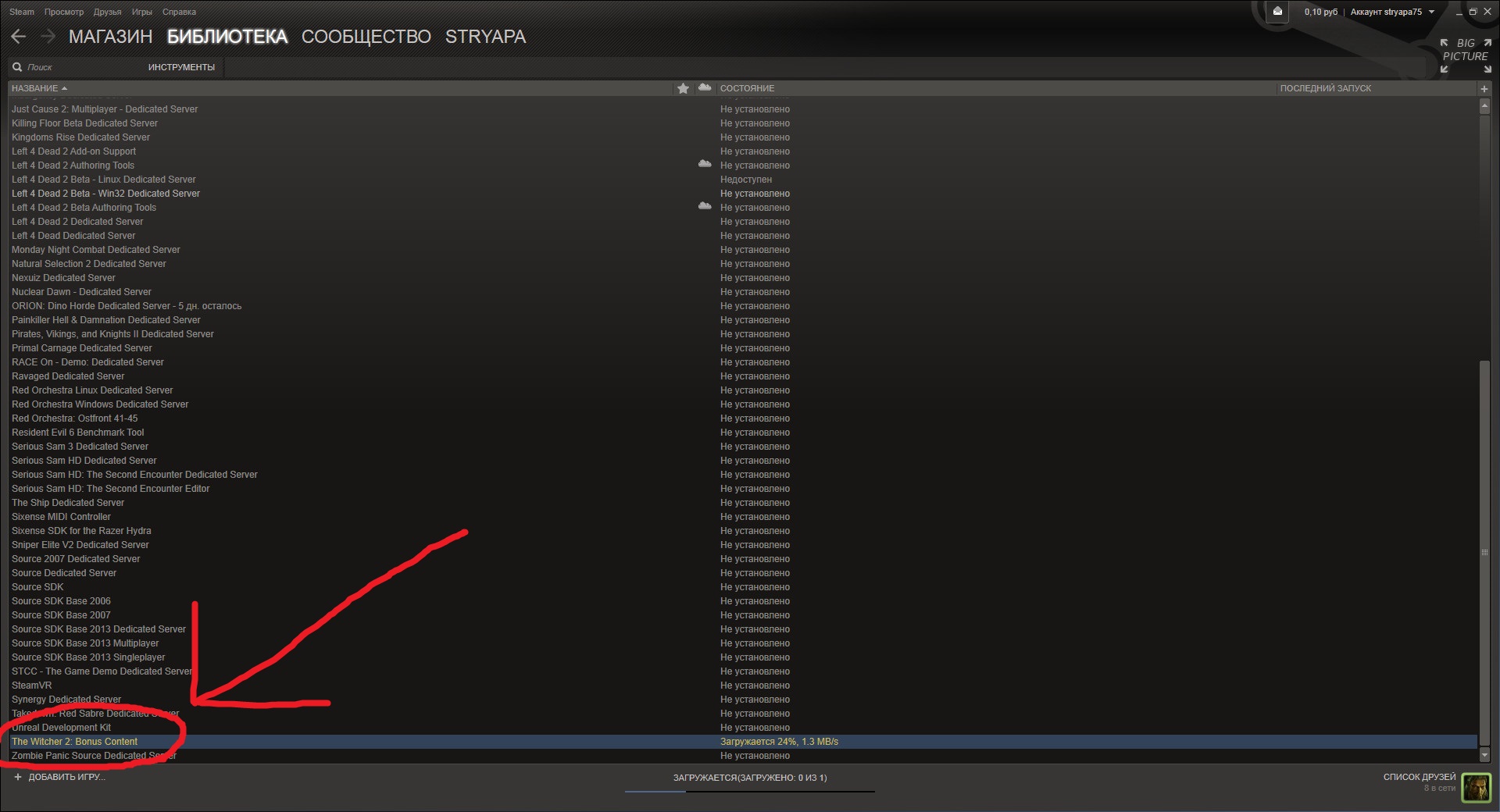Select the SteamVR entry
Screen dimensions: 1500x812
[x=31, y=686]
